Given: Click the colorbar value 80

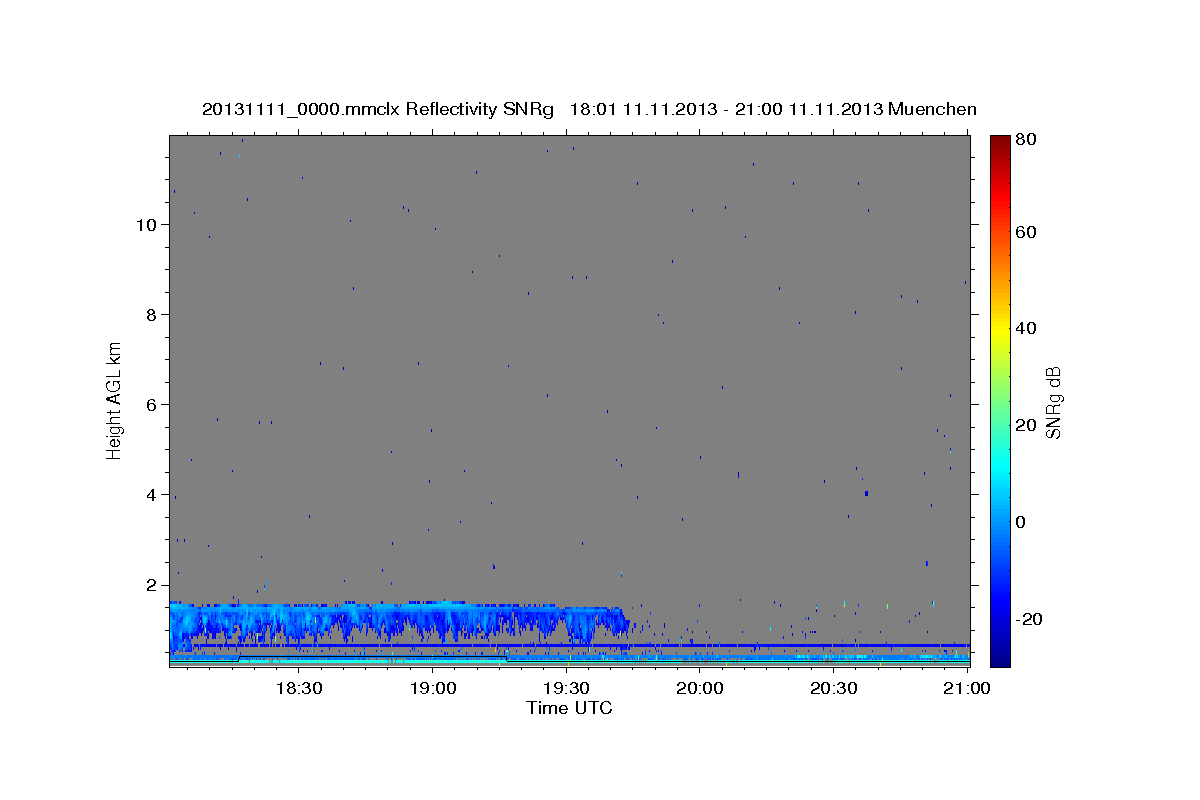Looking at the screenshot, I should pos(1025,139).
